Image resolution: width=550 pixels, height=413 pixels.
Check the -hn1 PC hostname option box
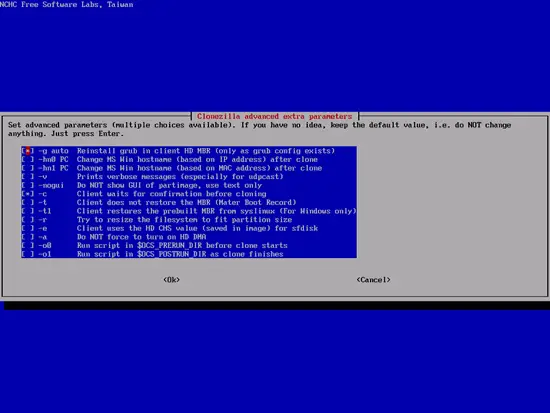click(28, 168)
